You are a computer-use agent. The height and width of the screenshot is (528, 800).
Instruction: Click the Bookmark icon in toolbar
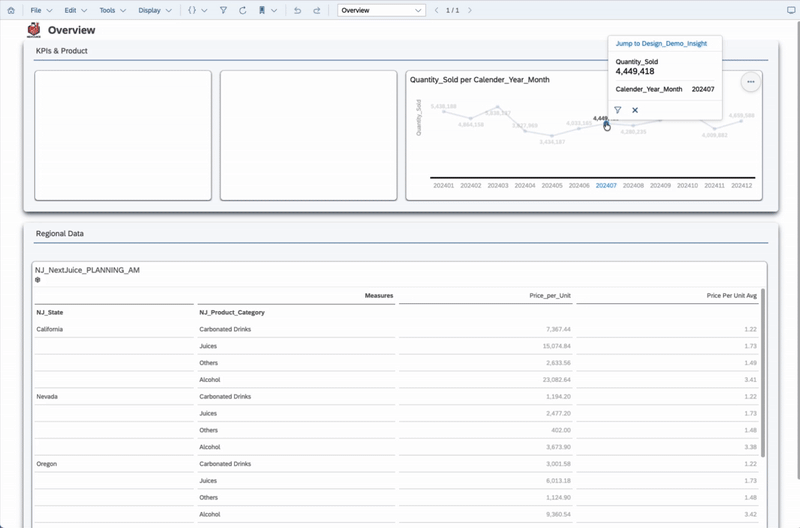coord(262,10)
